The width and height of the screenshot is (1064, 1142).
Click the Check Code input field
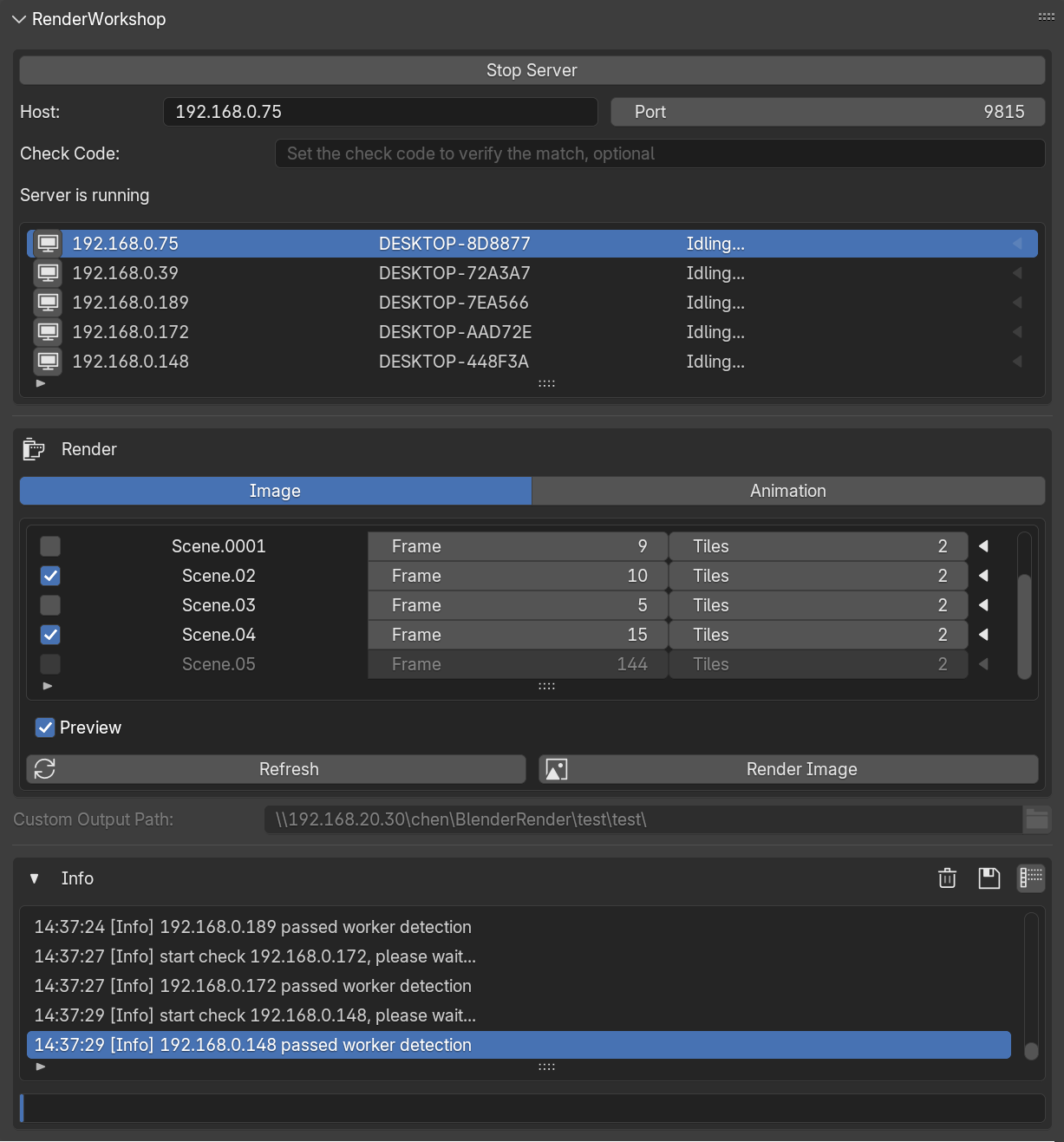coord(659,153)
